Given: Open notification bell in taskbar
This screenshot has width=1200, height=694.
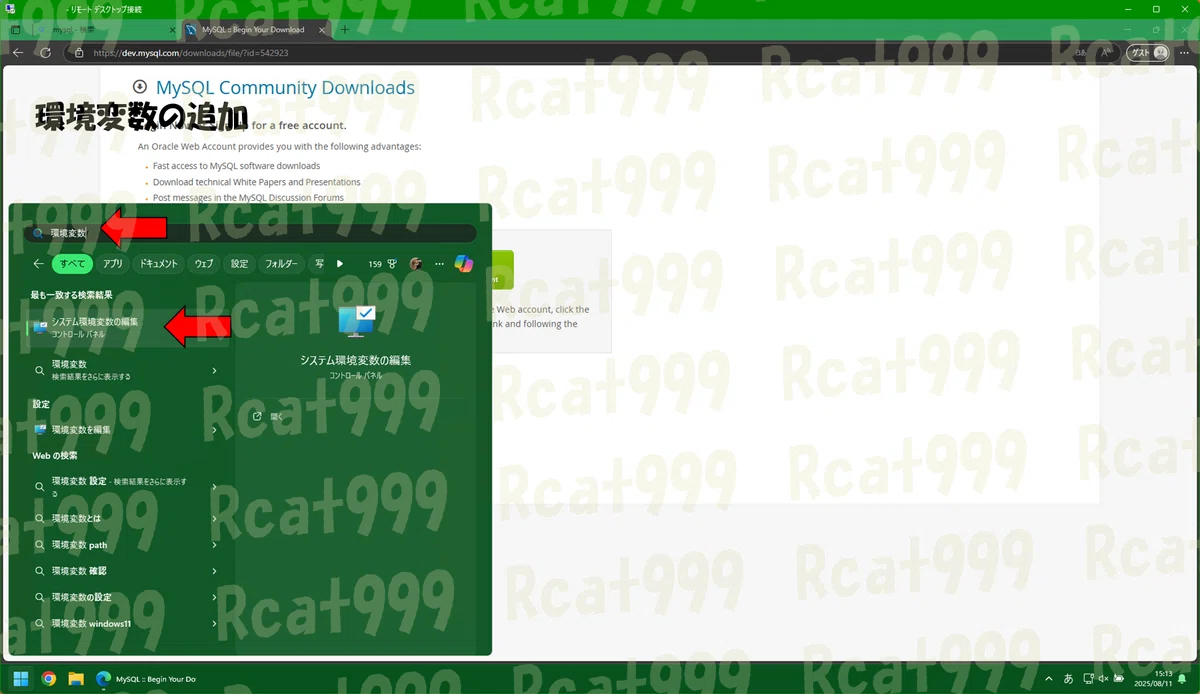Looking at the screenshot, I should click(1183, 679).
